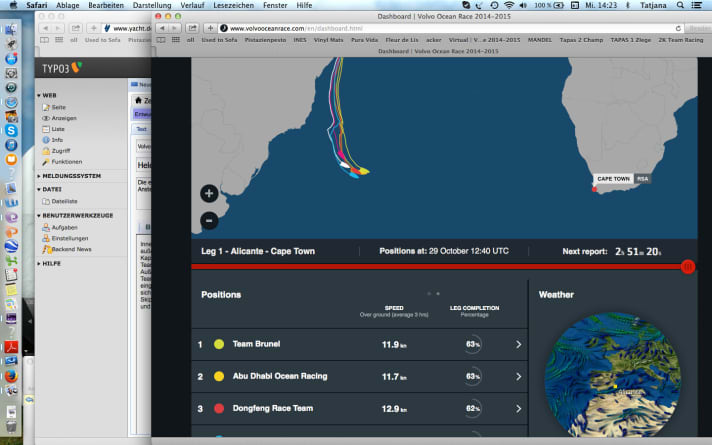
Task: Click the Spotlight search icon
Action: click(680, 5)
